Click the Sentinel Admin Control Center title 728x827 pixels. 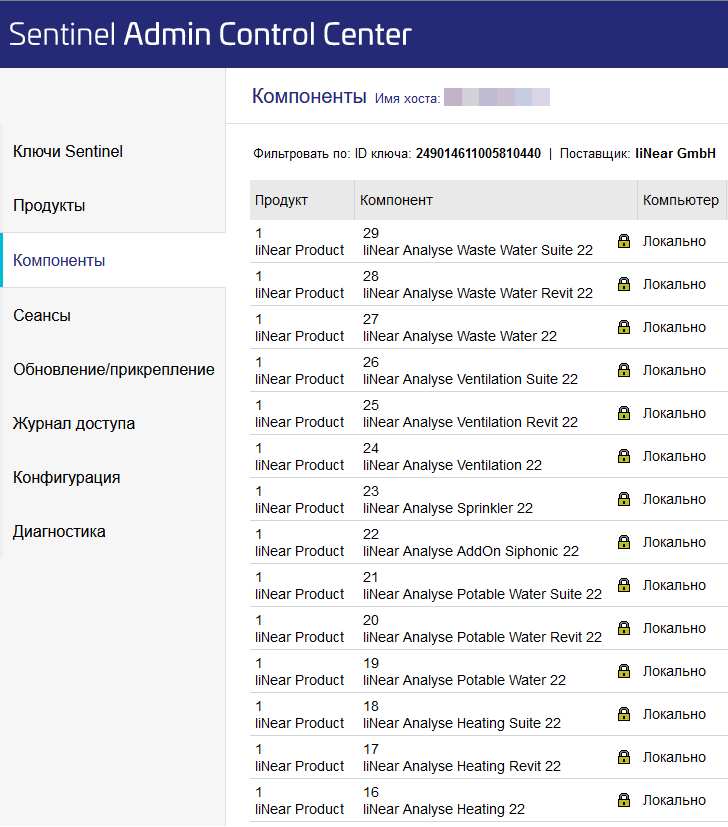(x=210, y=34)
